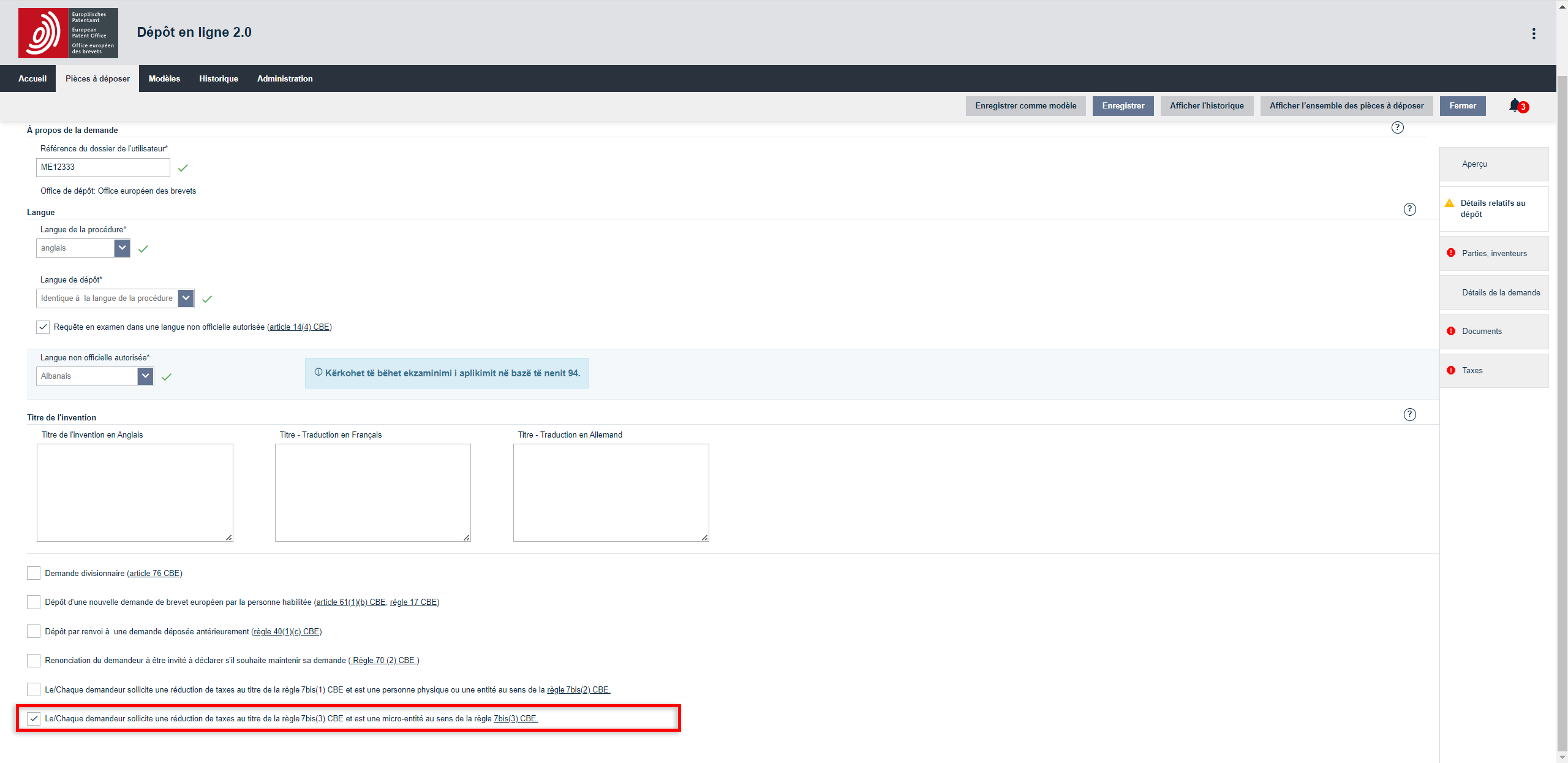Click error icon next to Taxes
This screenshot has height=763, width=1568.
(1451, 370)
